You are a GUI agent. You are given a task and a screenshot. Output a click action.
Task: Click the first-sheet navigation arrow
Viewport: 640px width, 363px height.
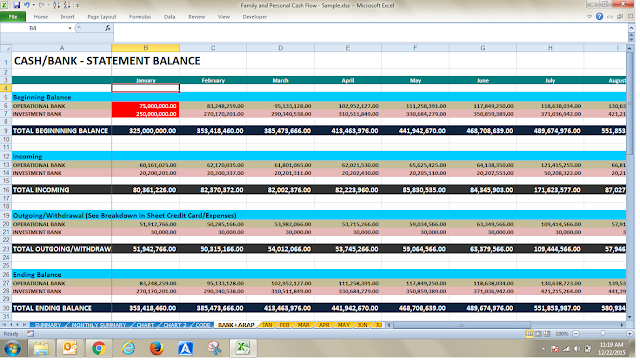[x=5, y=325]
